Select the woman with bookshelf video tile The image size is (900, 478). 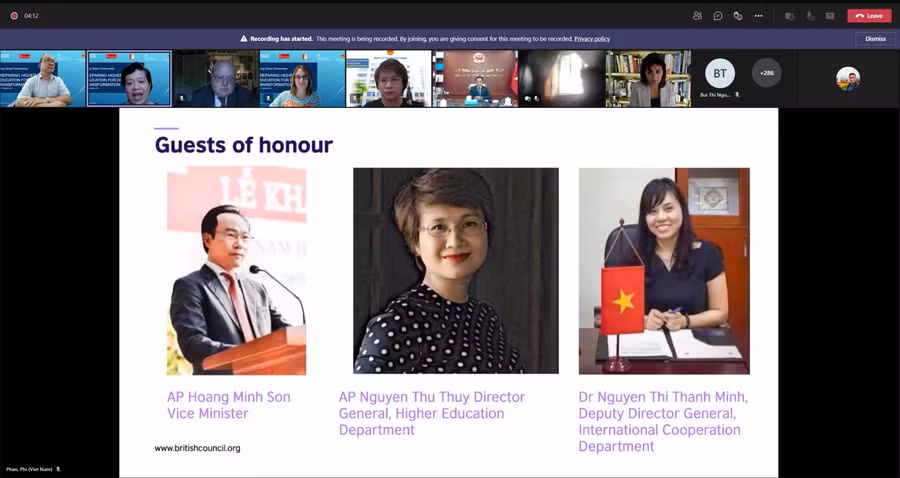click(648, 79)
